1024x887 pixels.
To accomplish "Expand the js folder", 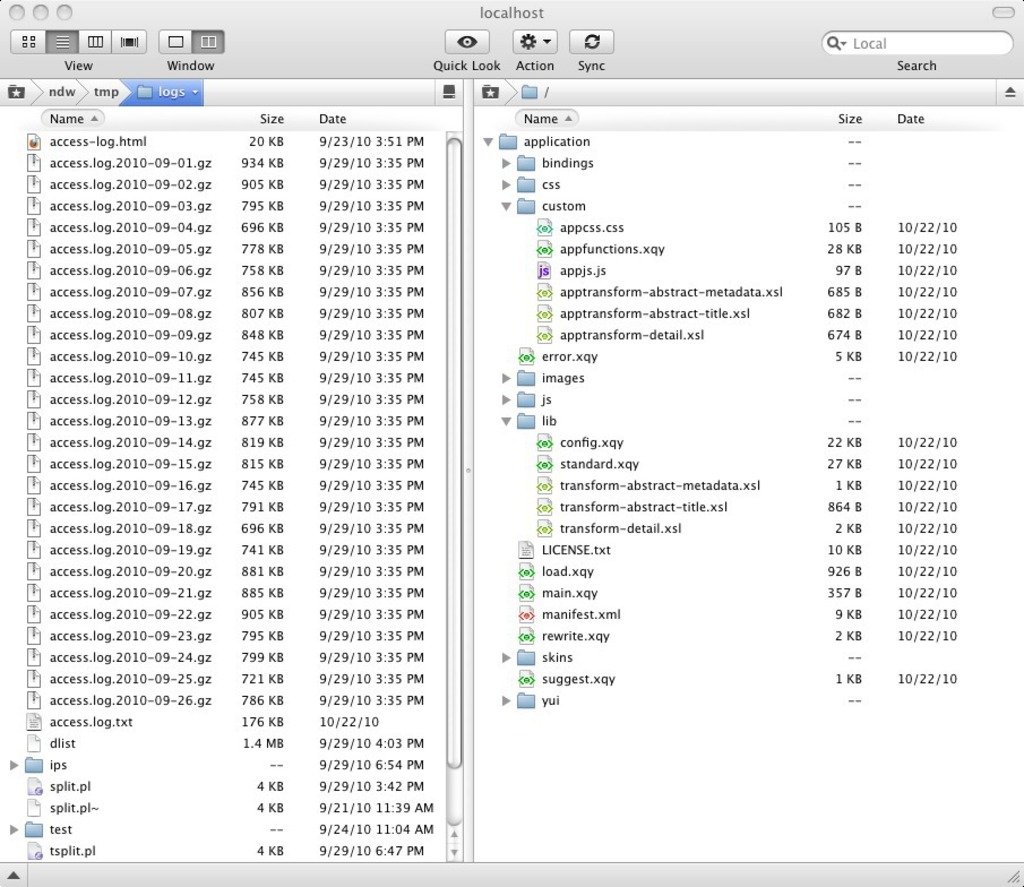I will (506, 400).
